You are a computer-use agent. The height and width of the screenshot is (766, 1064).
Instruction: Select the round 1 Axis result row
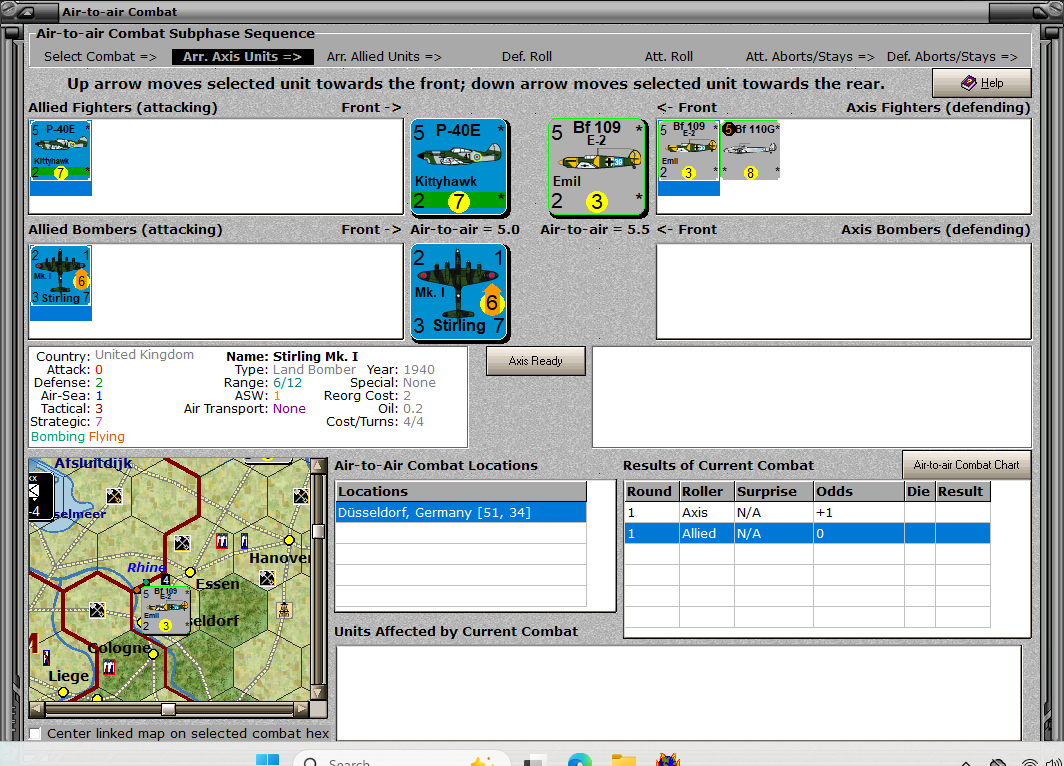(807, 512)
